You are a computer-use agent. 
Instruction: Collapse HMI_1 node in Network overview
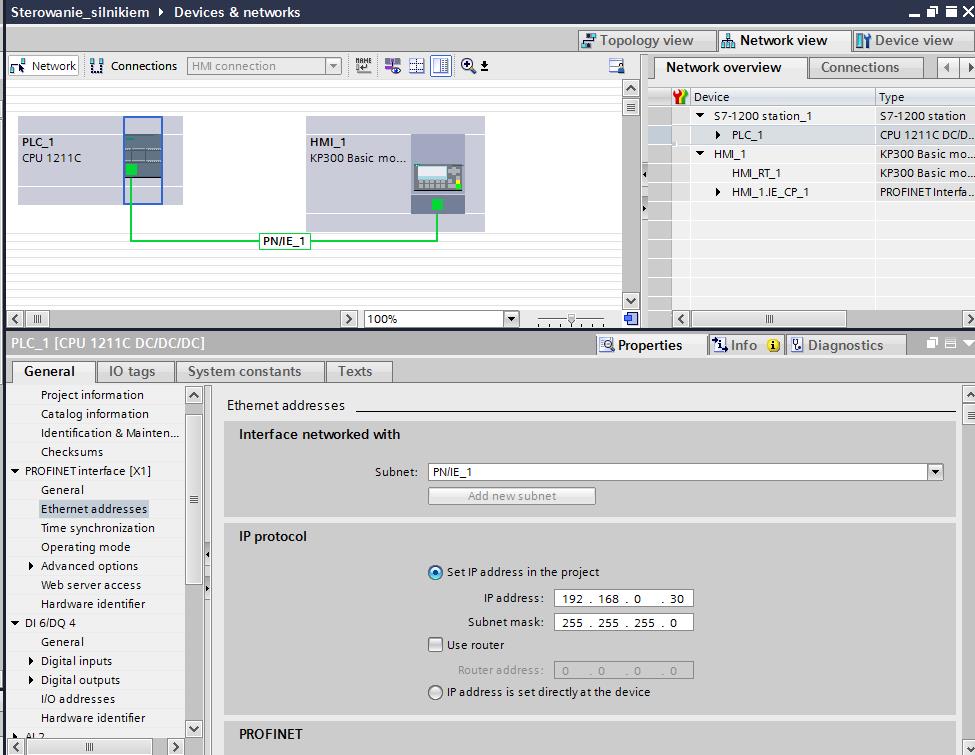tap(700, 154)
